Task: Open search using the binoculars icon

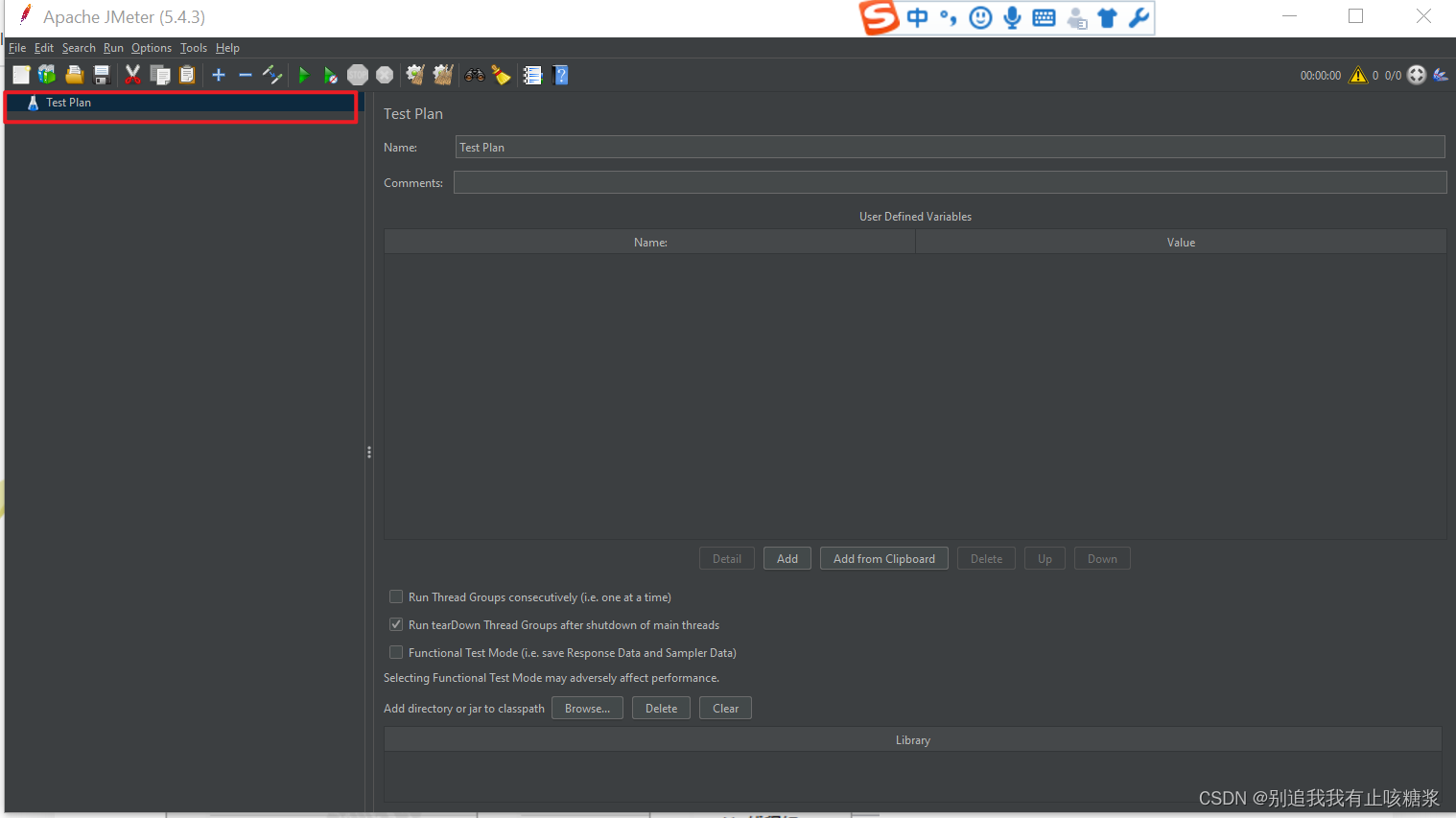Action: [475, 75]
